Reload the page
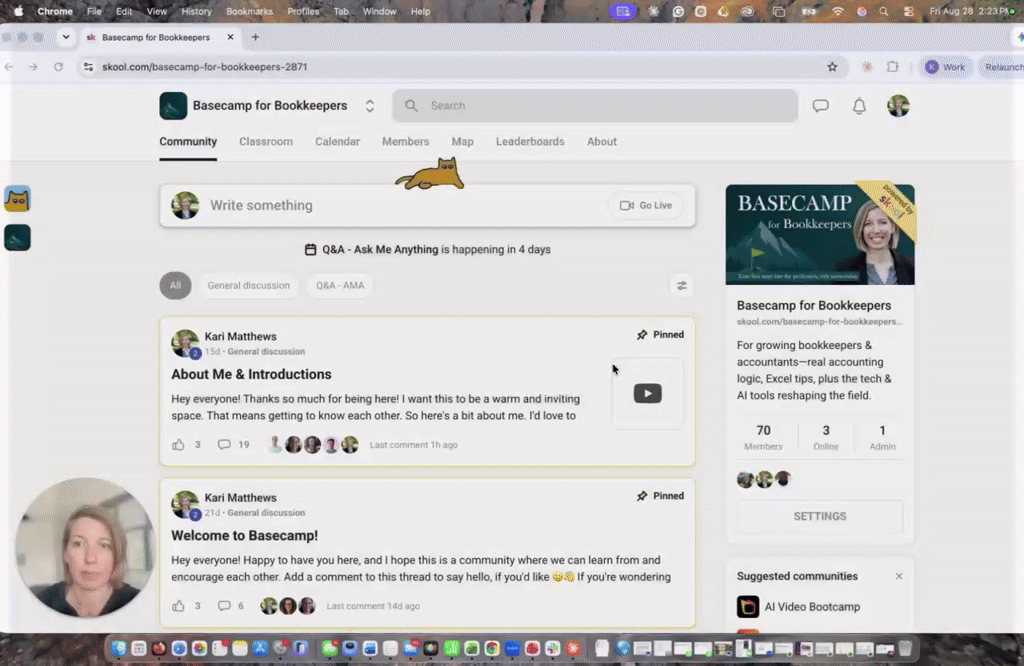Viewport: 1024px width, 666px height. click(59, 67)
